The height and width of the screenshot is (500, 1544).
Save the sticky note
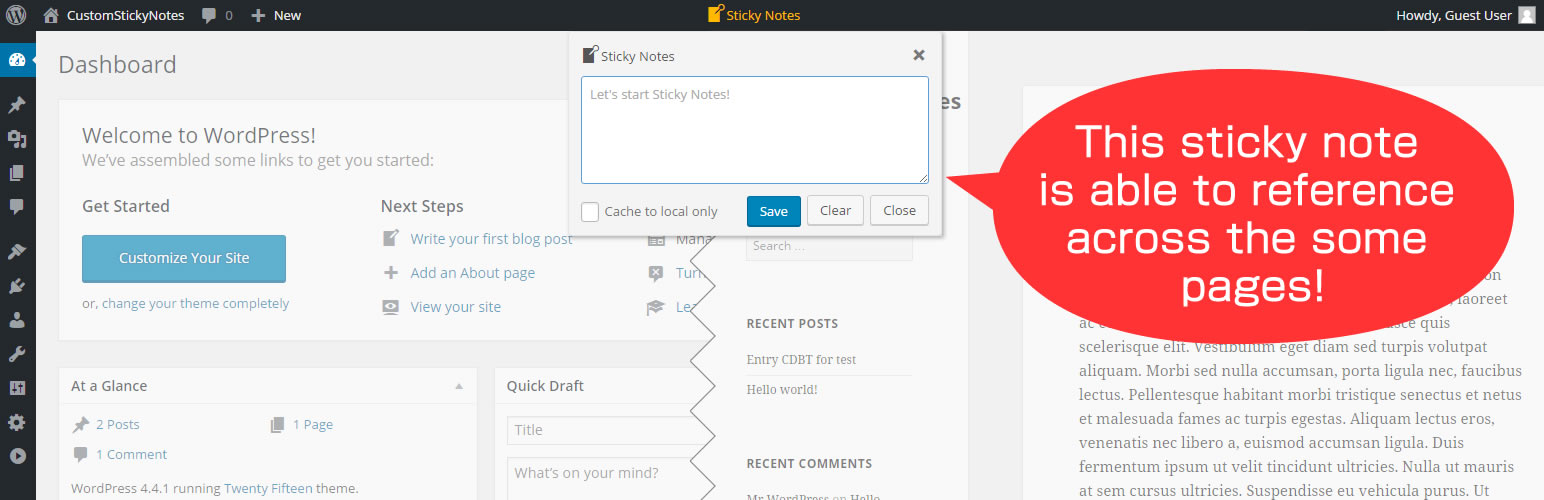(x=774, y=210)
